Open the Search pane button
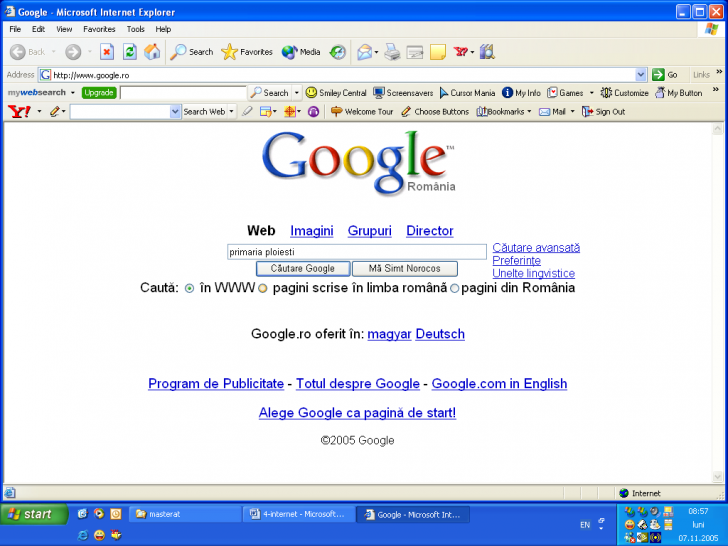This screenshot has width=728, height=546. (191, 52)
